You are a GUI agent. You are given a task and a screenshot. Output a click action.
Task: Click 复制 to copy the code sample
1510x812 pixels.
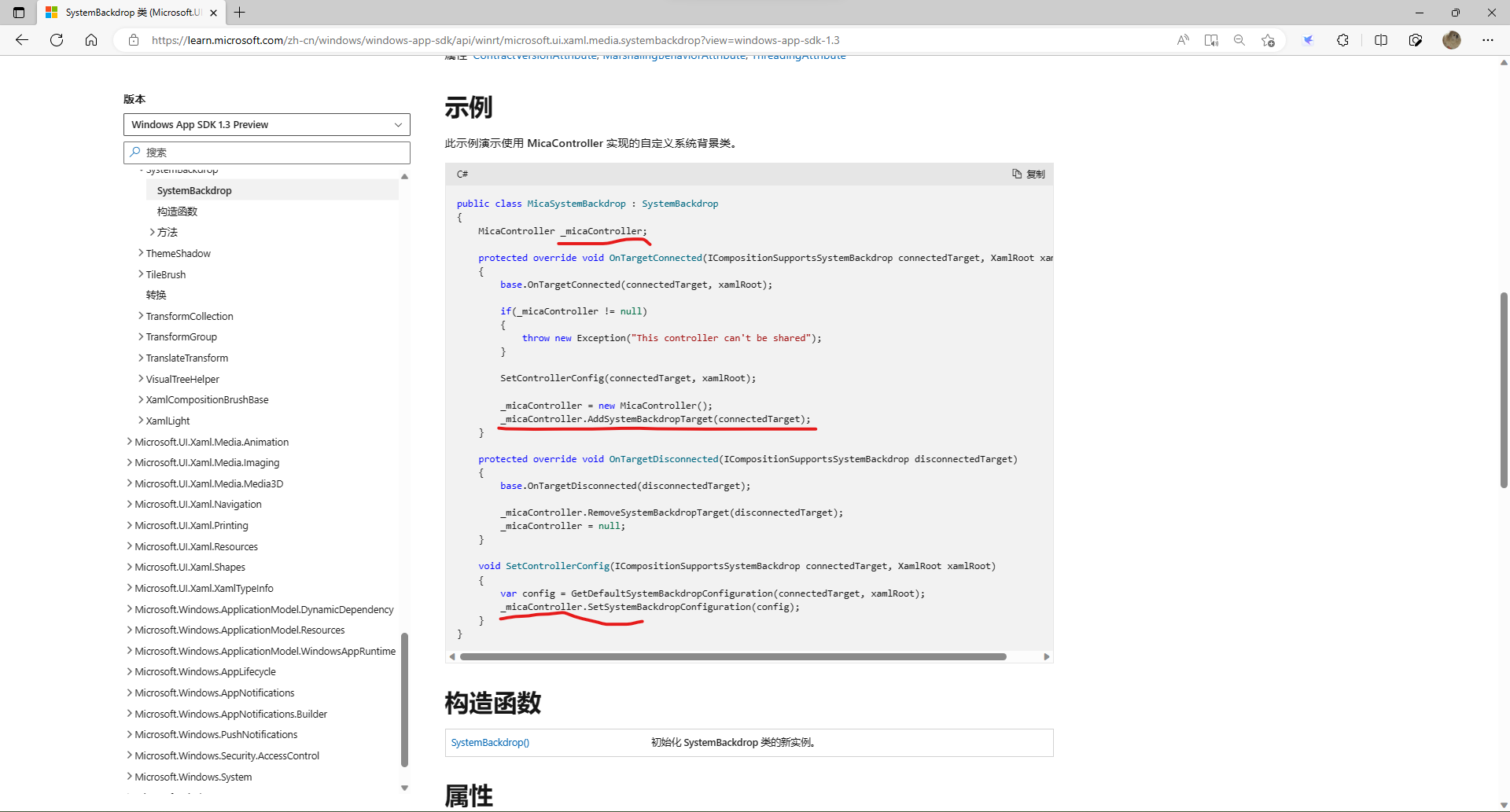(x=1029, y=174)
